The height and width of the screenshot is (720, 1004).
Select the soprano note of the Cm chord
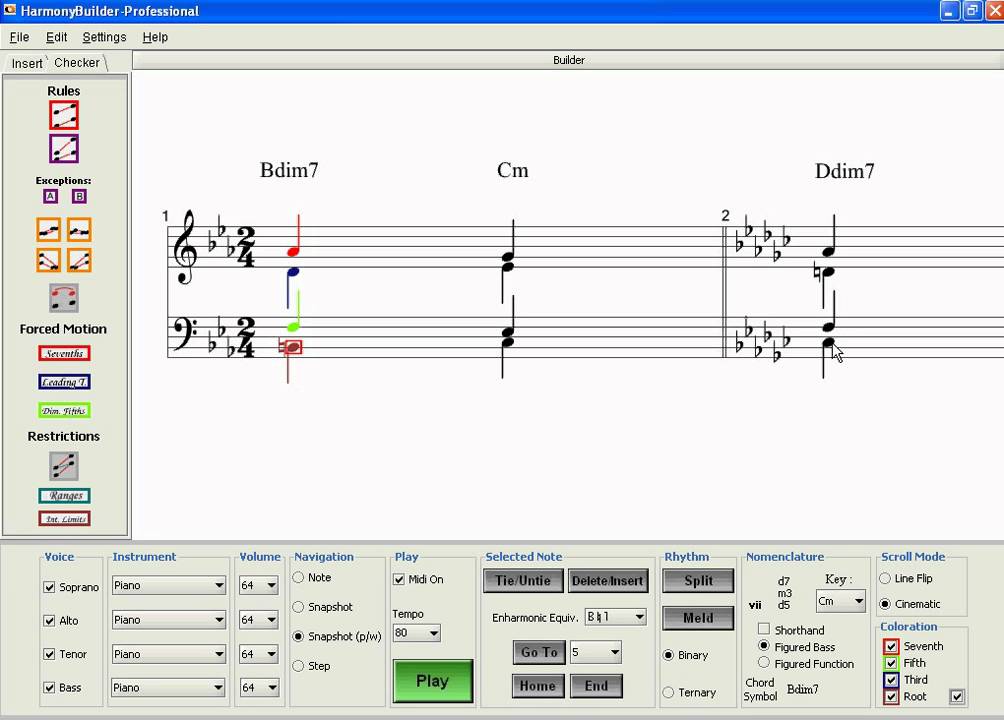pos(508,257)
